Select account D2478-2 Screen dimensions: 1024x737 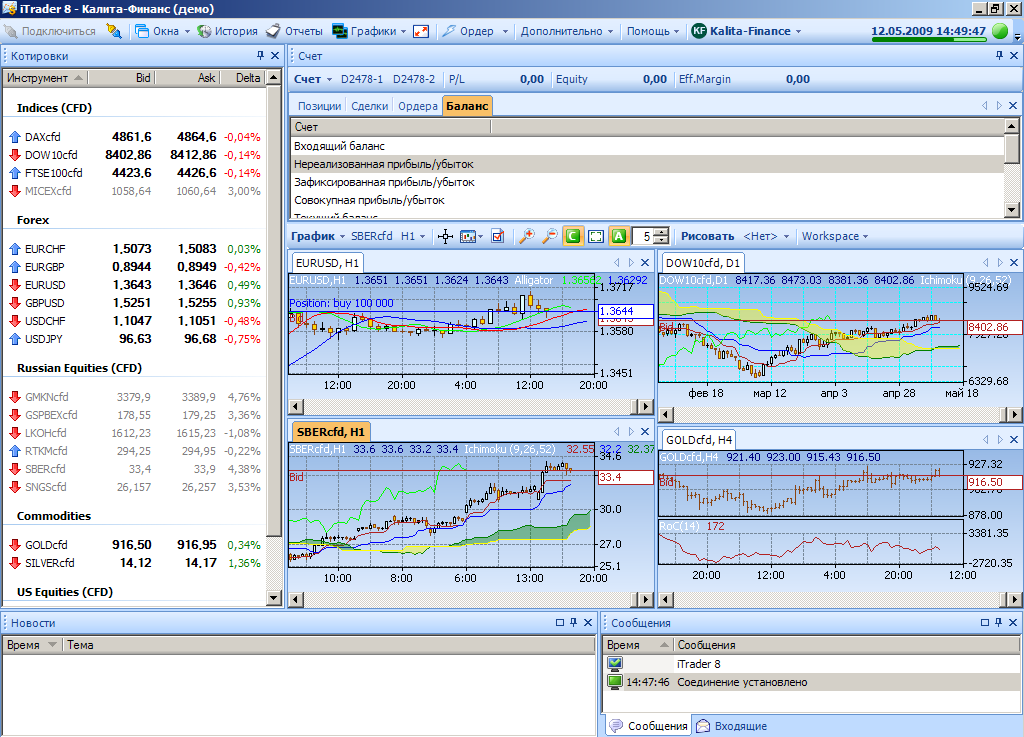[413, 79]
